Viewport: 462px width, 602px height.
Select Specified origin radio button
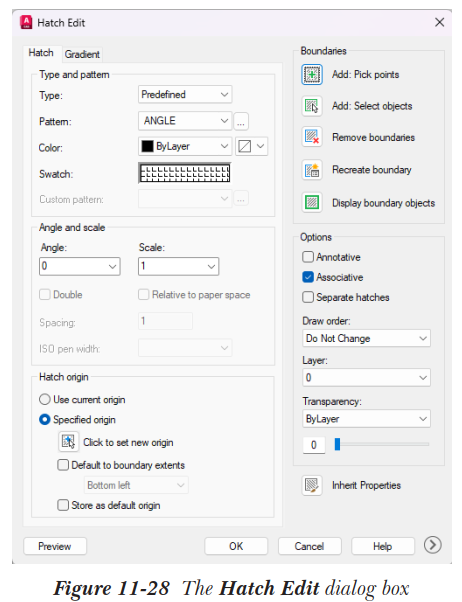[x=45, y=420]
